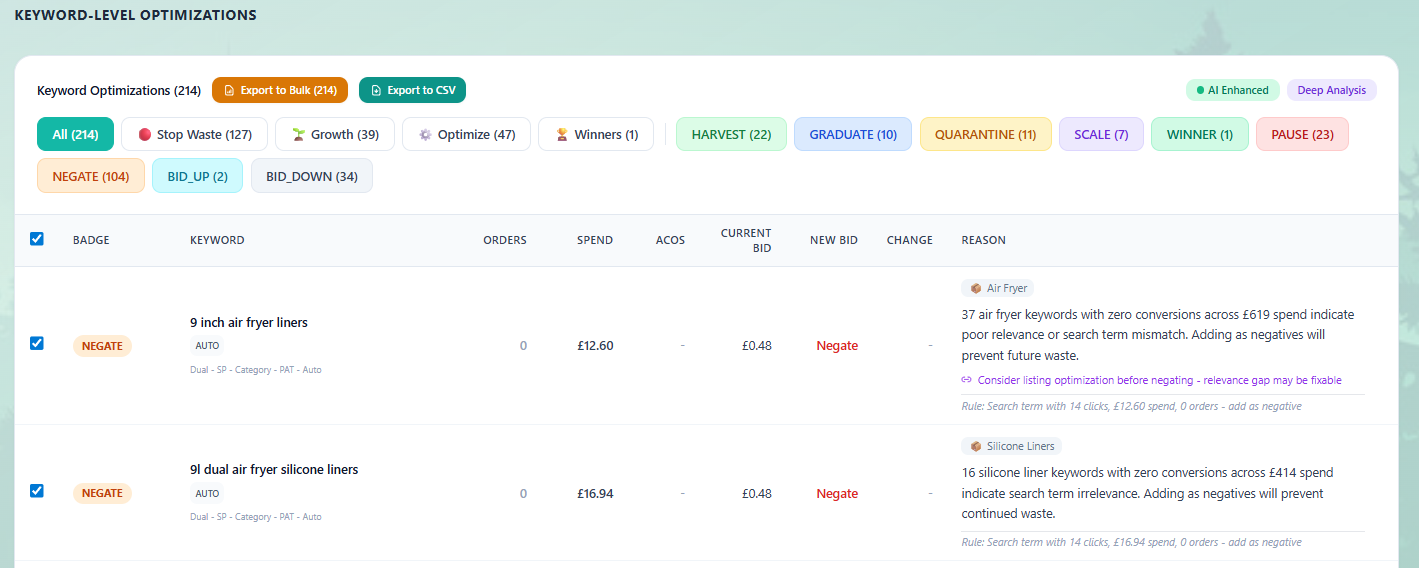Uncheck the 9l dual air fryer silicone liners row
The image size is (1419, 568).
coord(37,491)
